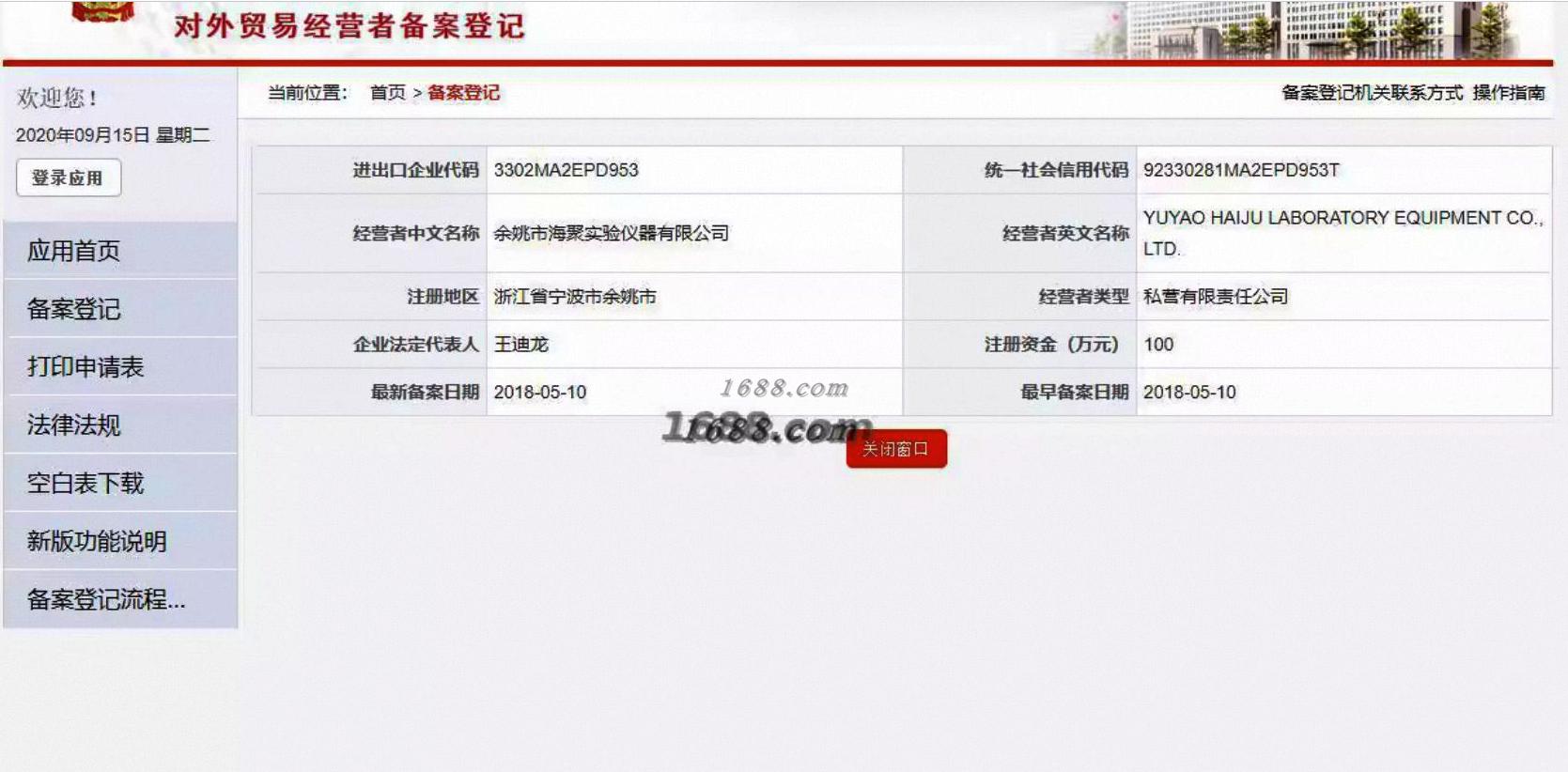The width and height of the screenshot is (1568, 772).
Task: Click the 经营者类型 label
Action: coord(1083,297)
